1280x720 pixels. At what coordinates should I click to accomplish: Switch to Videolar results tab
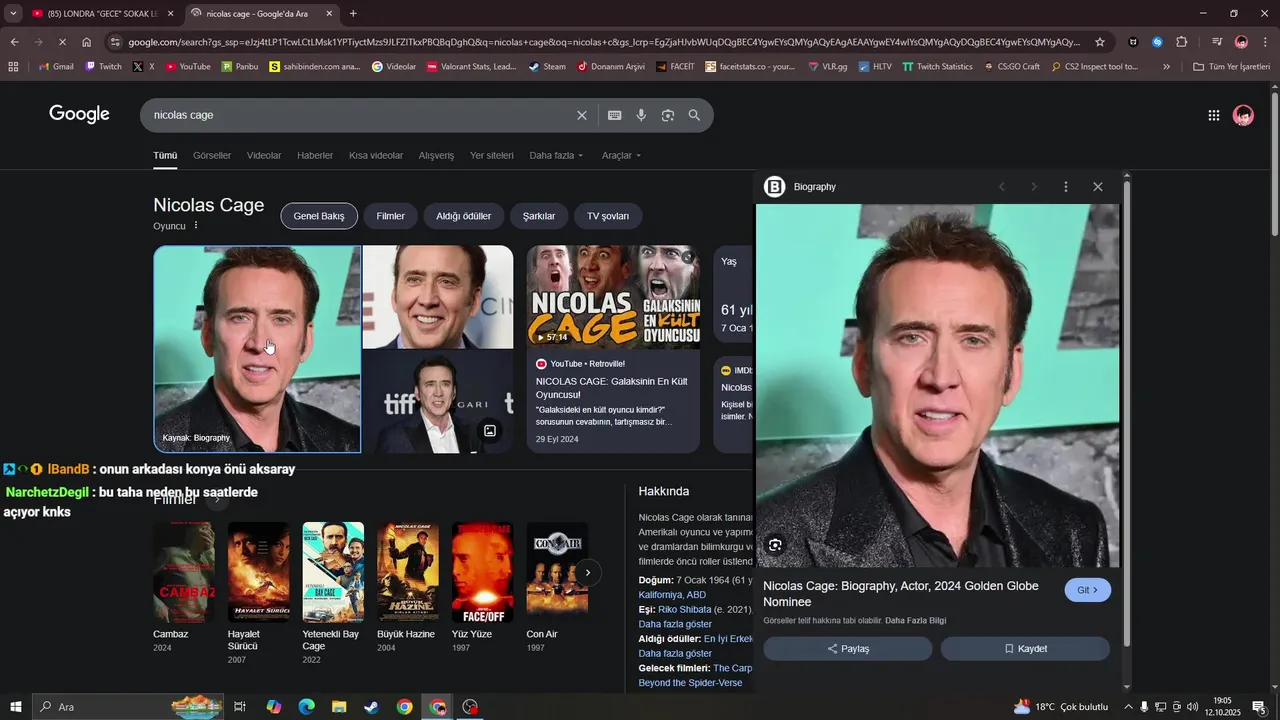point(264,156)
